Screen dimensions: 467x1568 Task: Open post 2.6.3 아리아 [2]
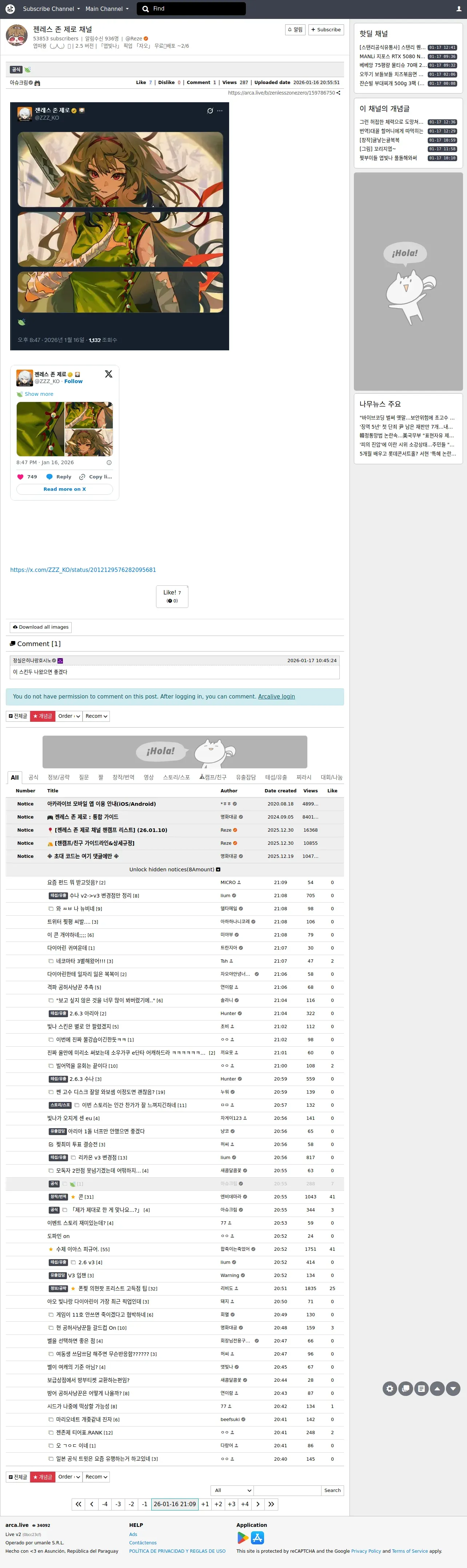click(88, 1014)
